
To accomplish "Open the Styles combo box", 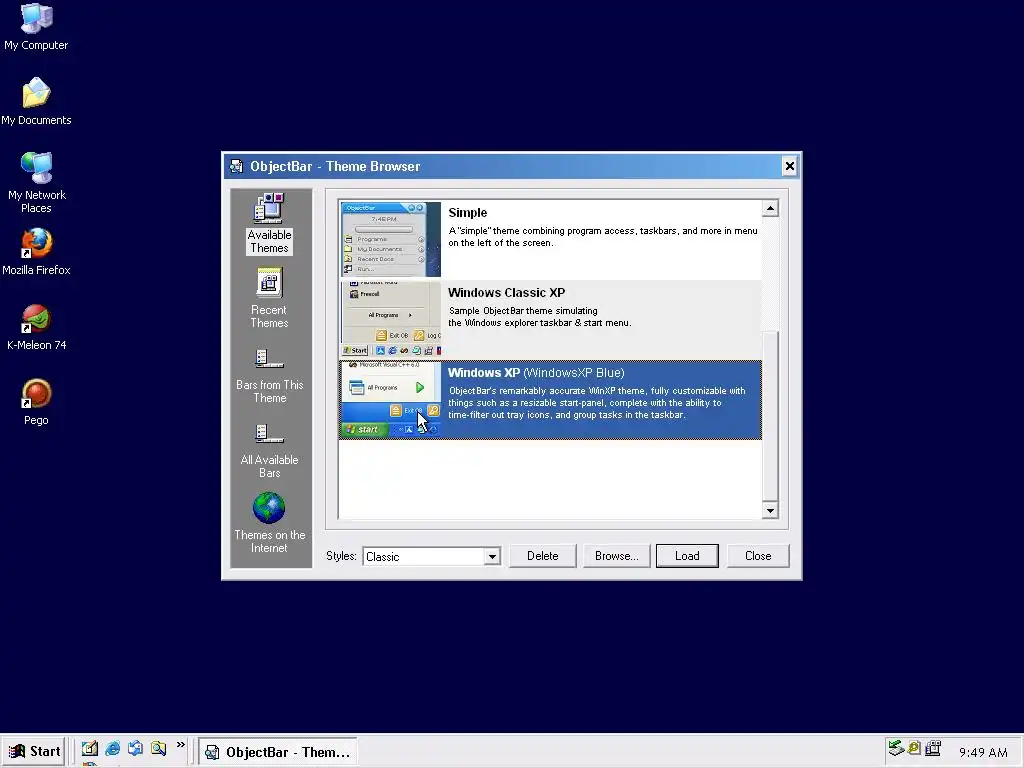I will pos(432,556).
